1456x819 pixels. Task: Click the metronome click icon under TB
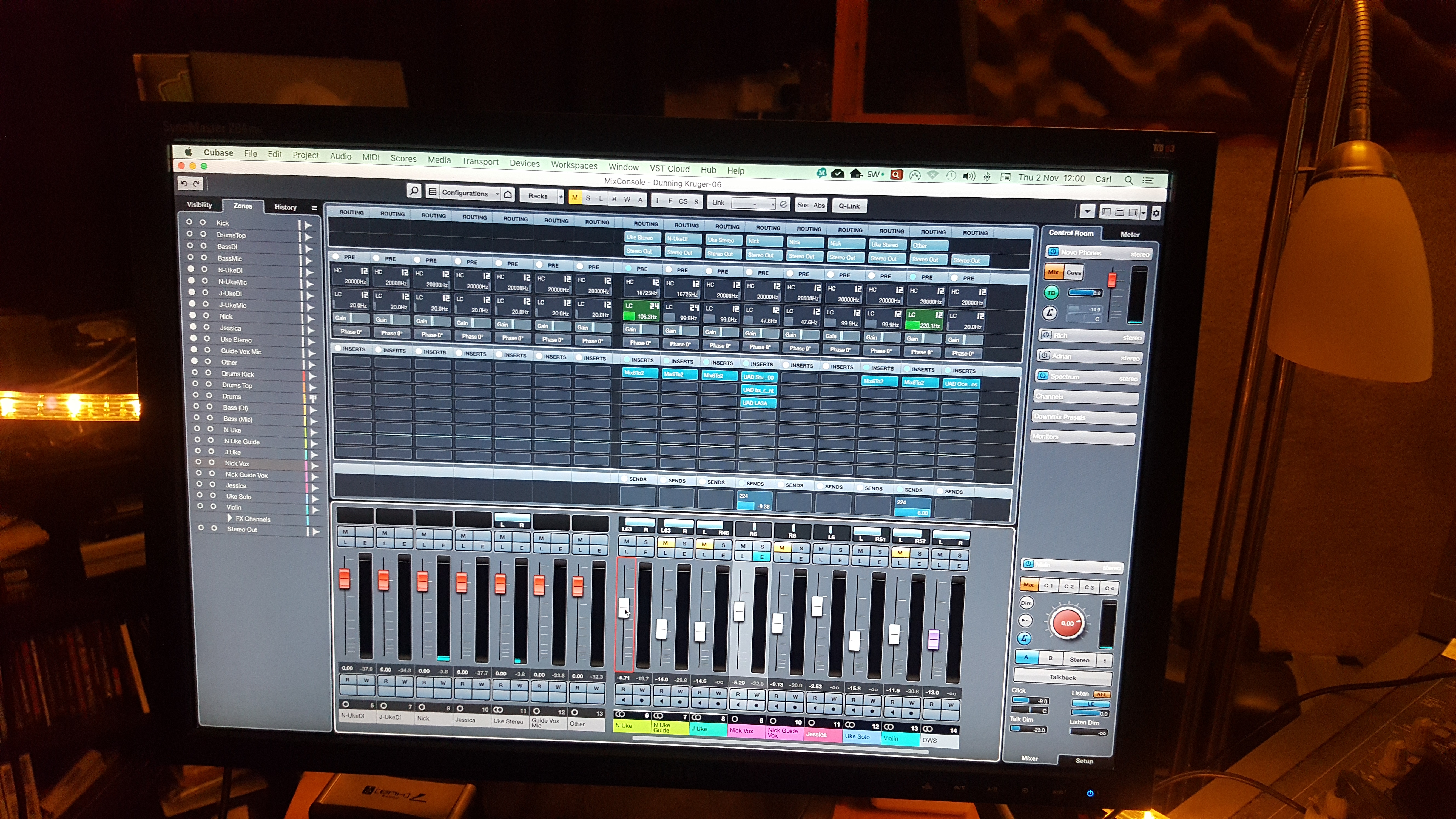point(1049,312)
